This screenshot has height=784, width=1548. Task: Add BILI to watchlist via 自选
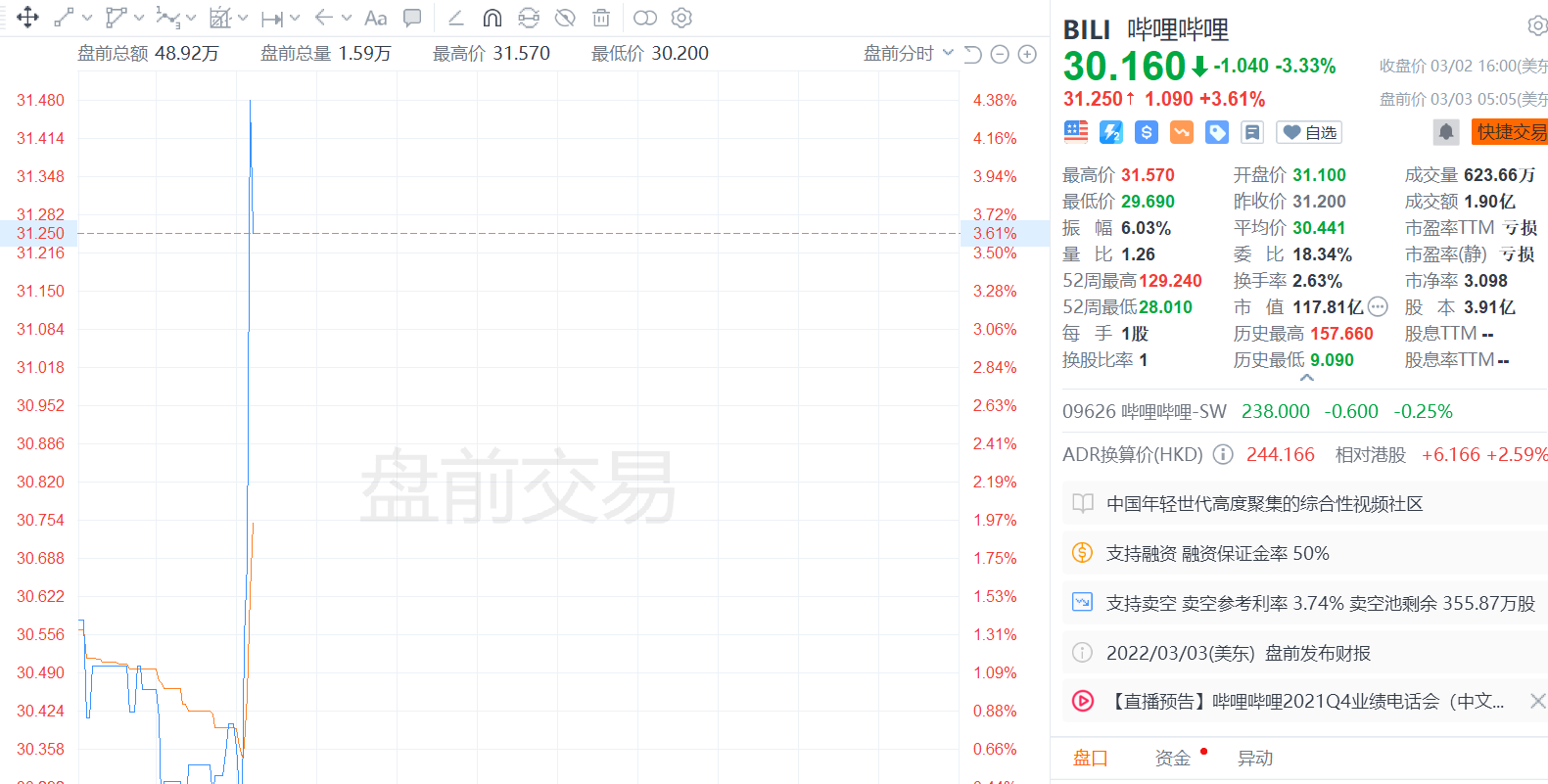(x=1309, y=132)
